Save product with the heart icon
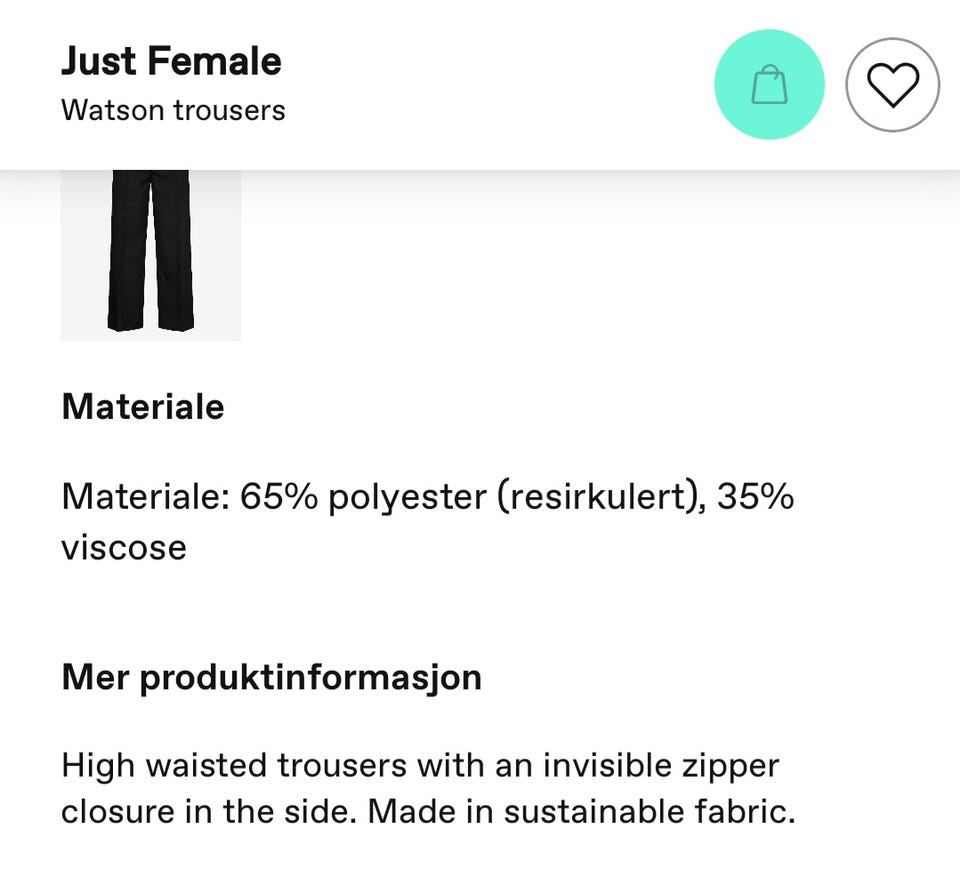Screen dimensions: 960x870 click(892, 84)
